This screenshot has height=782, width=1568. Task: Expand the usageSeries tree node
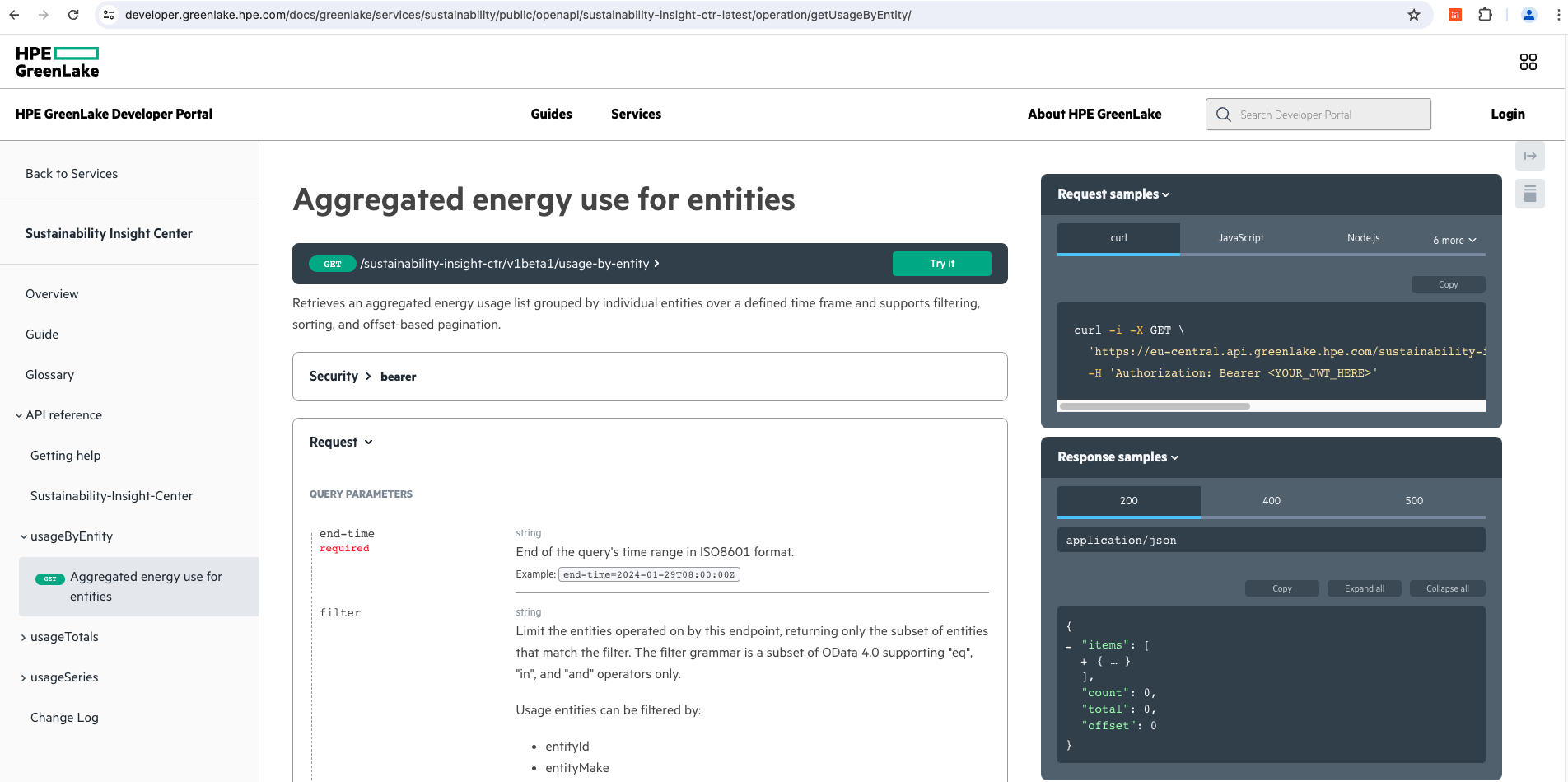24,677
